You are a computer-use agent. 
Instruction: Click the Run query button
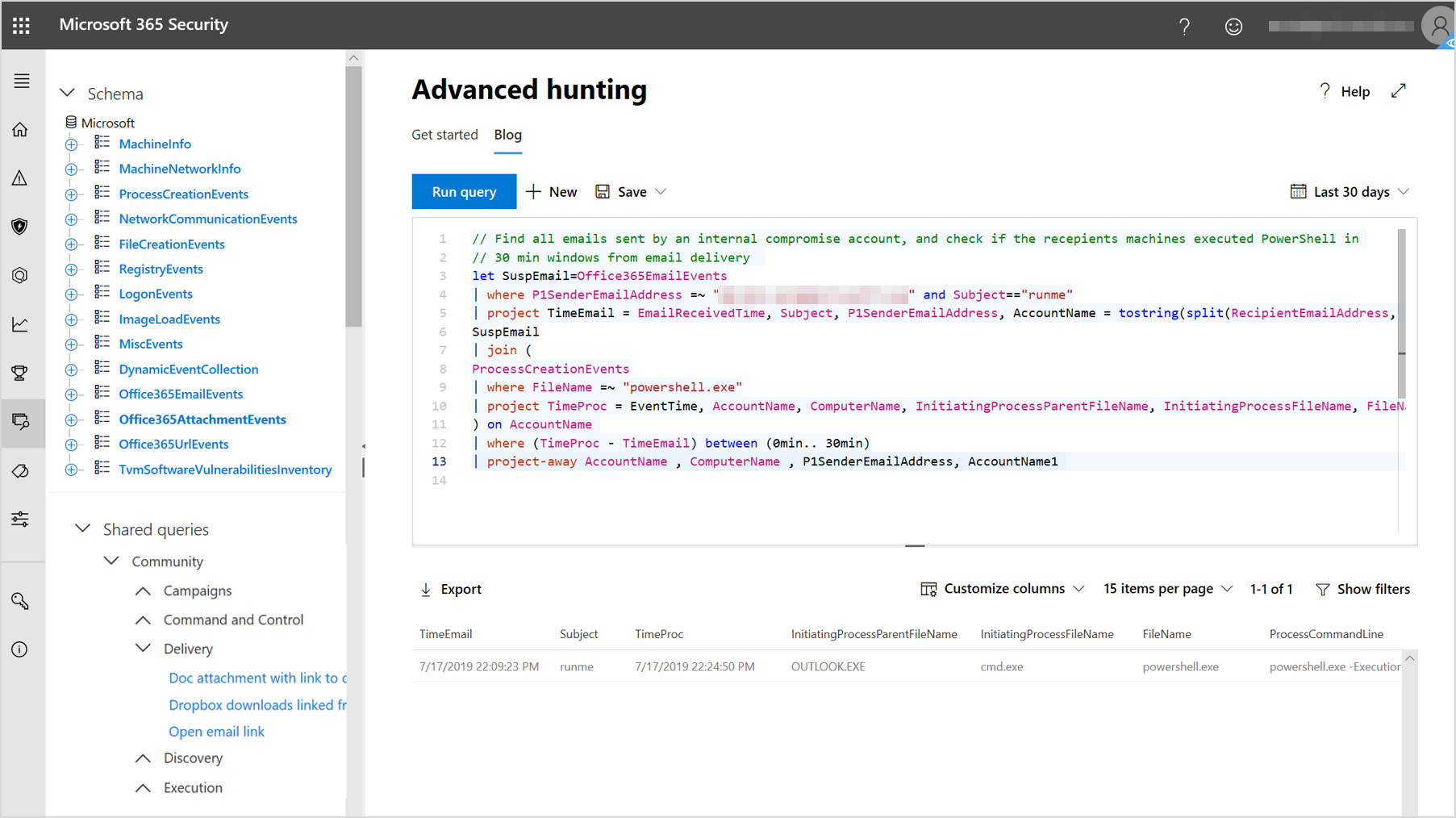(464, 191)
